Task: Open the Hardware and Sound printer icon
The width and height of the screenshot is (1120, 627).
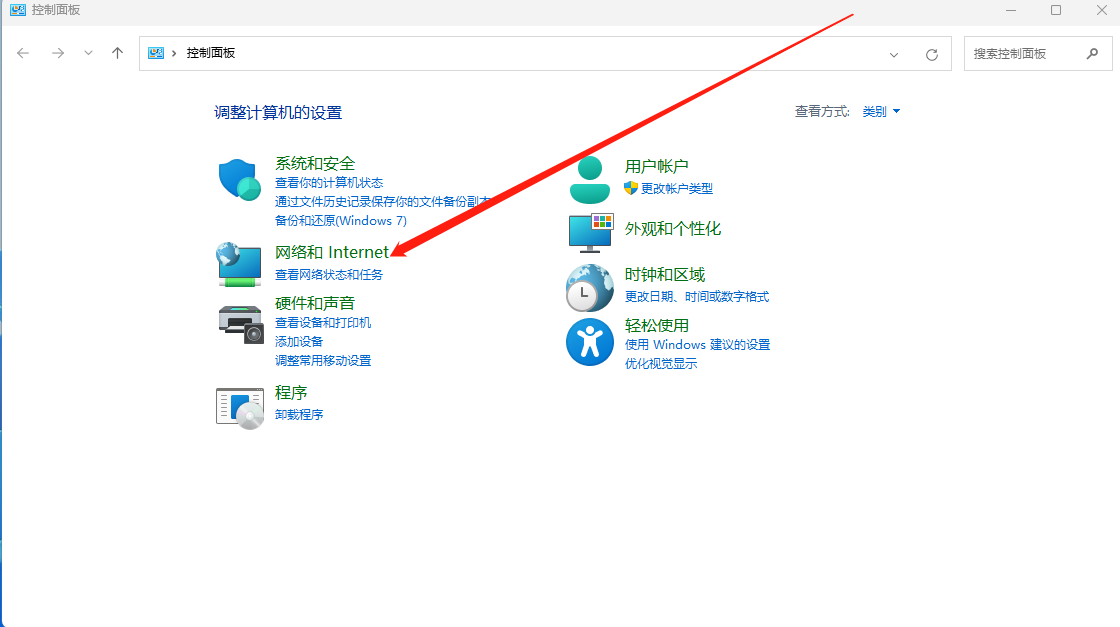Action: coord(241,324)
